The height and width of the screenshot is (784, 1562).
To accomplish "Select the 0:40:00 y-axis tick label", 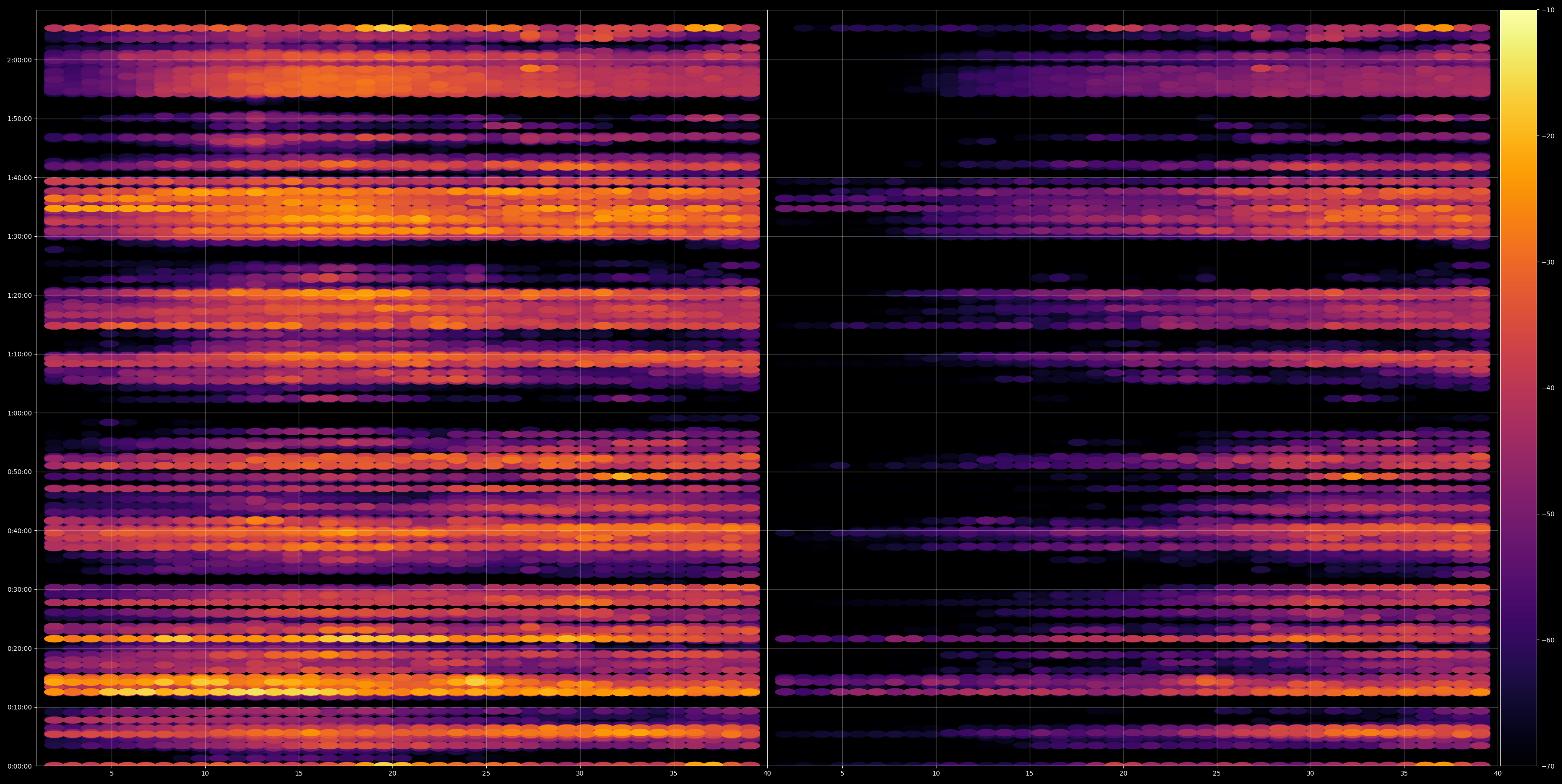I will [19, 530].
